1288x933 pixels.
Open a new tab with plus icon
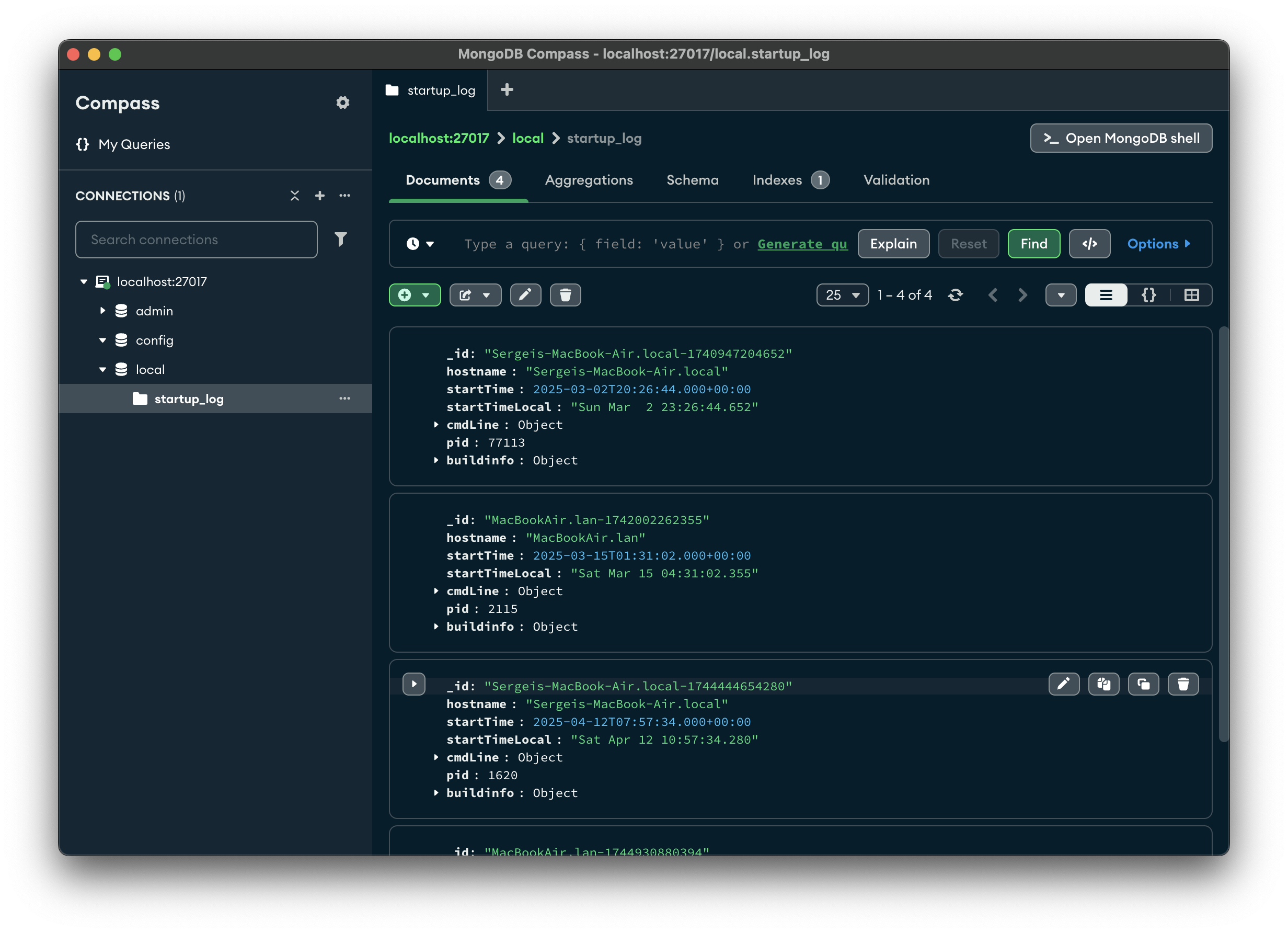(507, 90)
